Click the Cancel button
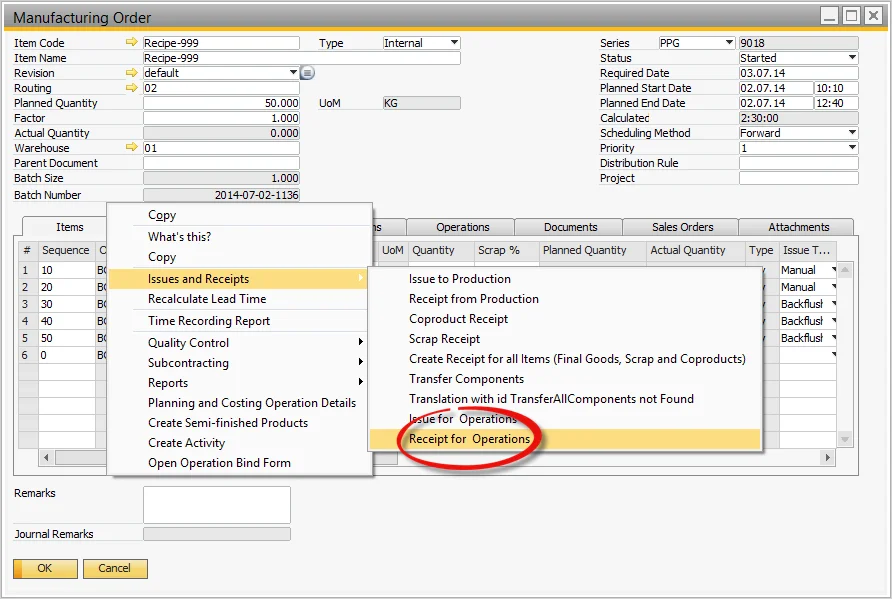This screenshot has height=599, width=892. click(114, 568)
